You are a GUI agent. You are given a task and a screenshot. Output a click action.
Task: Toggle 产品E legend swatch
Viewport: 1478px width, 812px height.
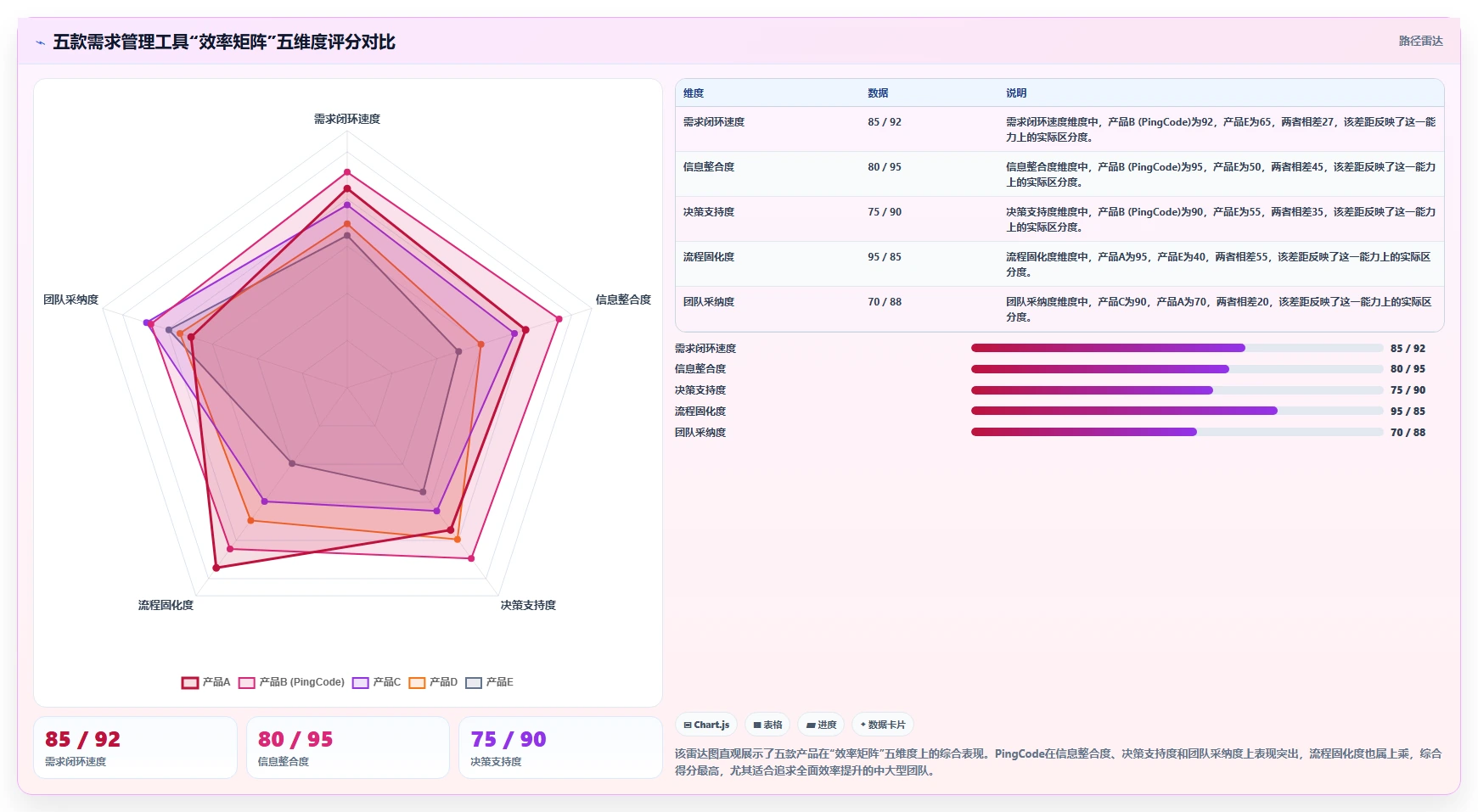pos(474,682)
